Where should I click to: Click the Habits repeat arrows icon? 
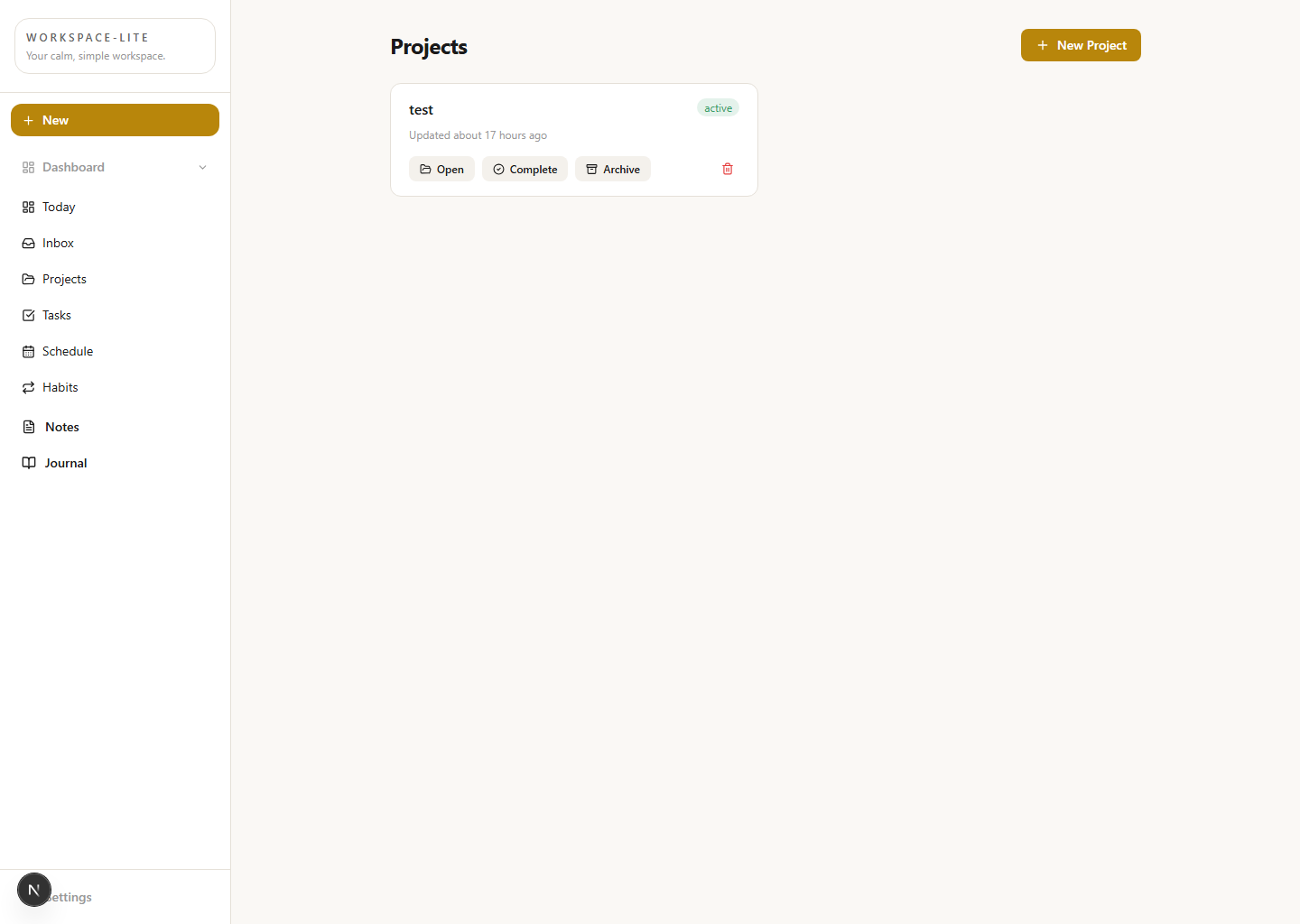click(x=29, y=387)
